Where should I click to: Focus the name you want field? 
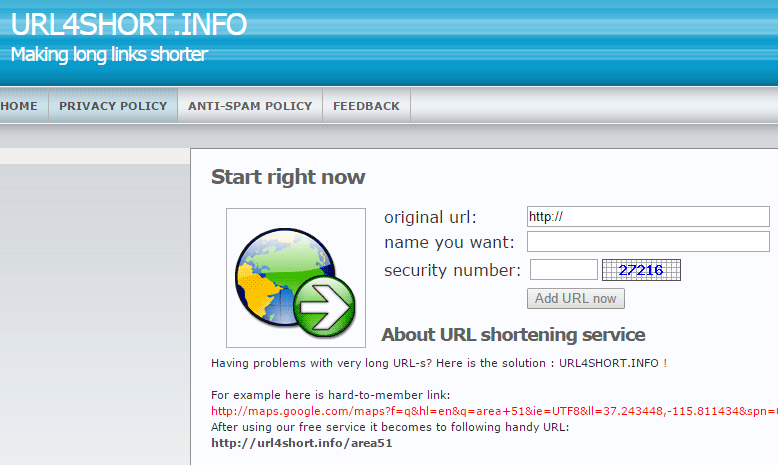(x=648, y=242)
